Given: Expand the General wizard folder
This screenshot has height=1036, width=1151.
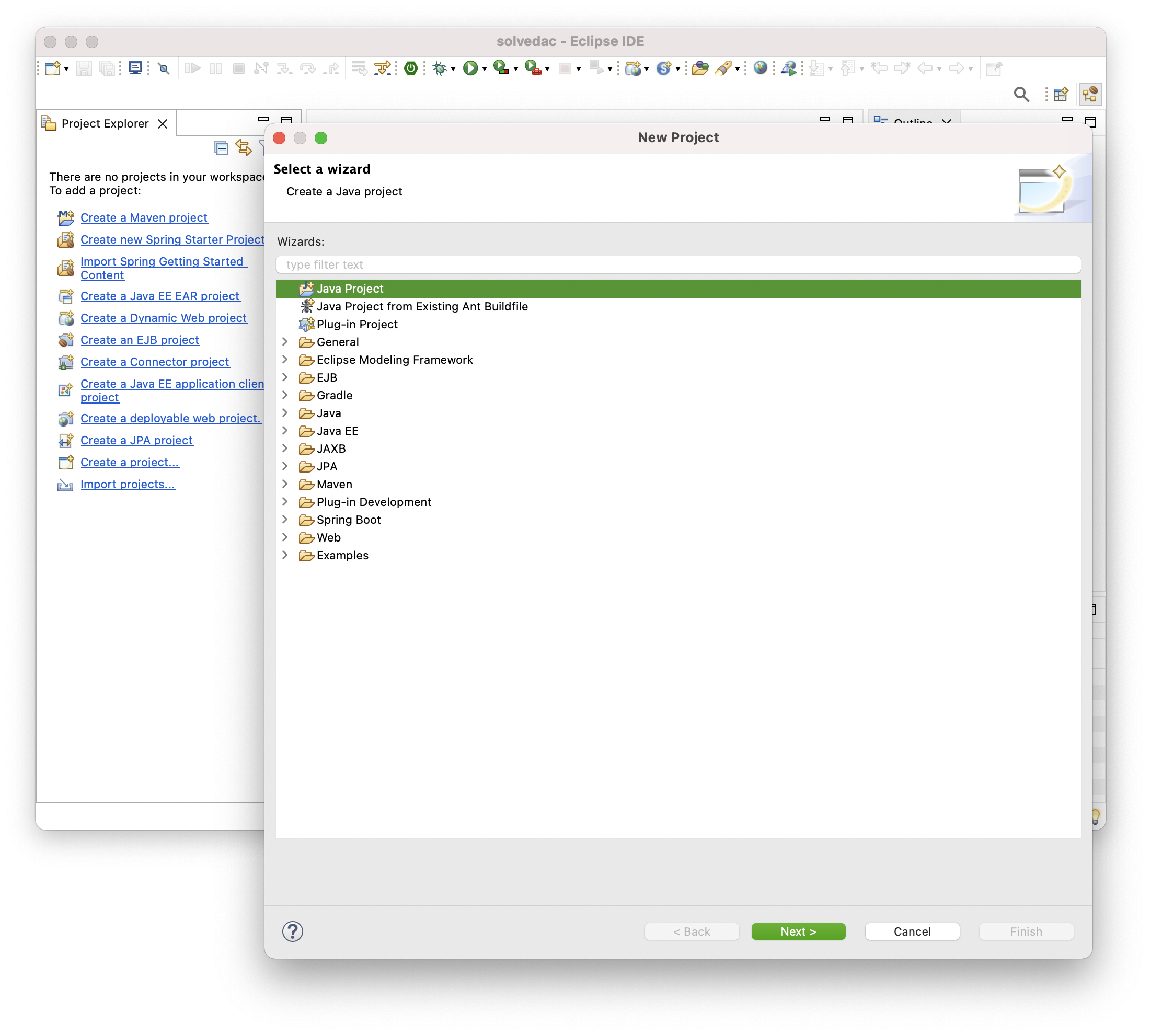Looking at the screenshot, I should click(285, 341).
